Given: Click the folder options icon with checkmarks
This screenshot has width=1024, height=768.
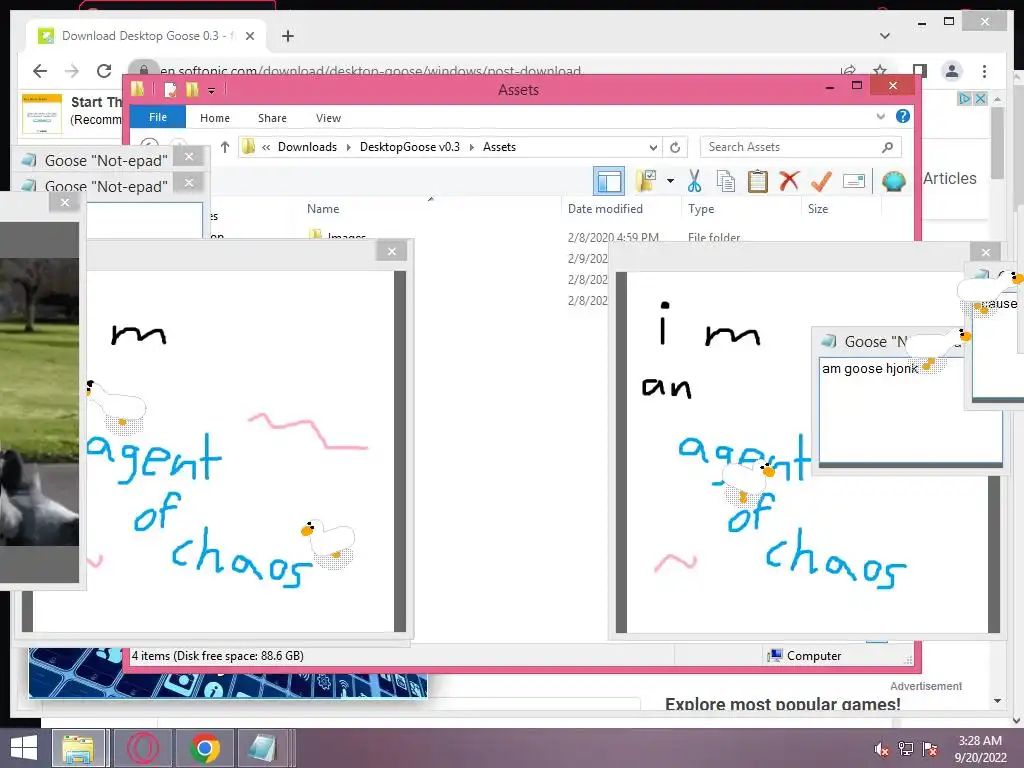Looking at the screenshot, I should click(646, 181).
